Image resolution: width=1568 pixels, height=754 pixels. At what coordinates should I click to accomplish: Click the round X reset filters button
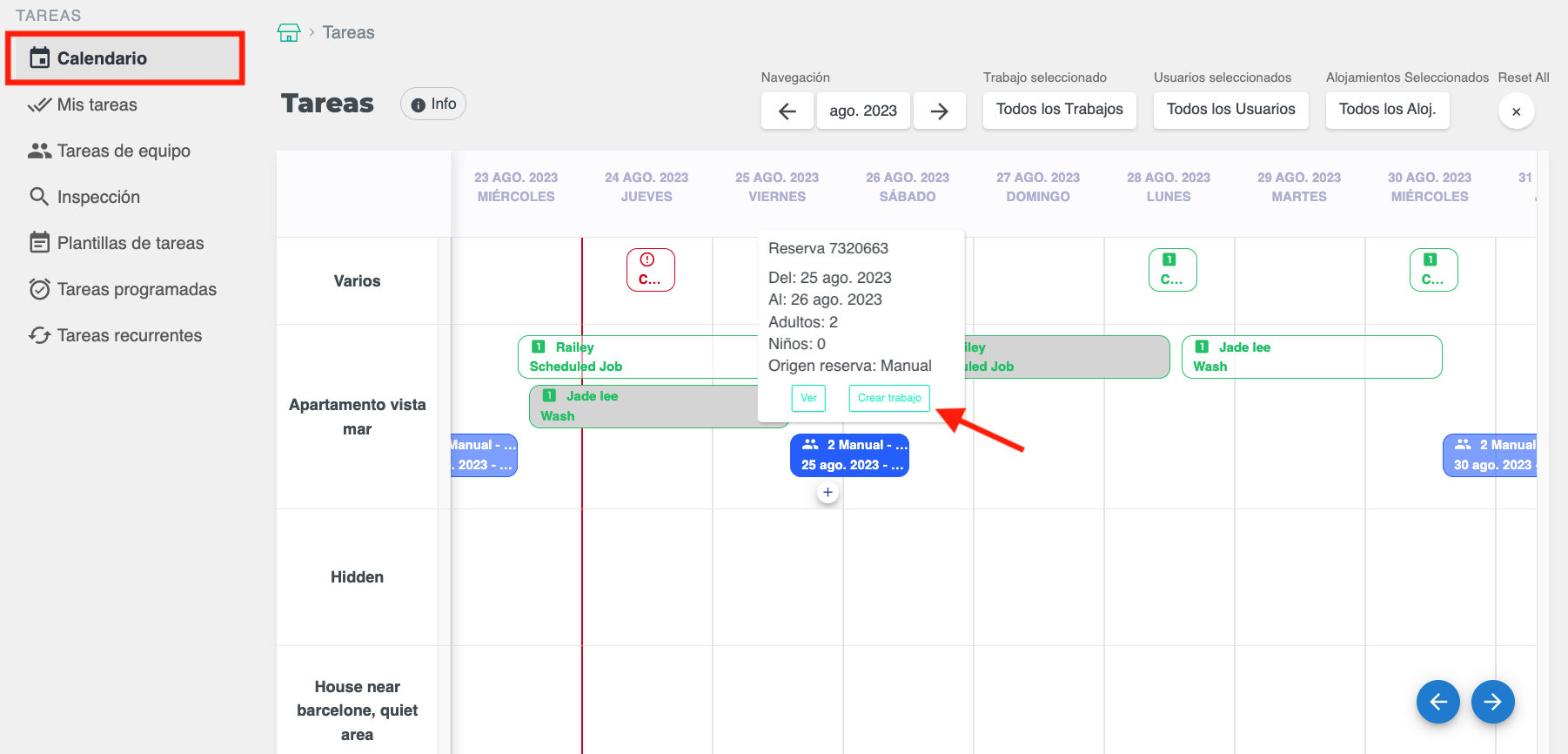1516,111
